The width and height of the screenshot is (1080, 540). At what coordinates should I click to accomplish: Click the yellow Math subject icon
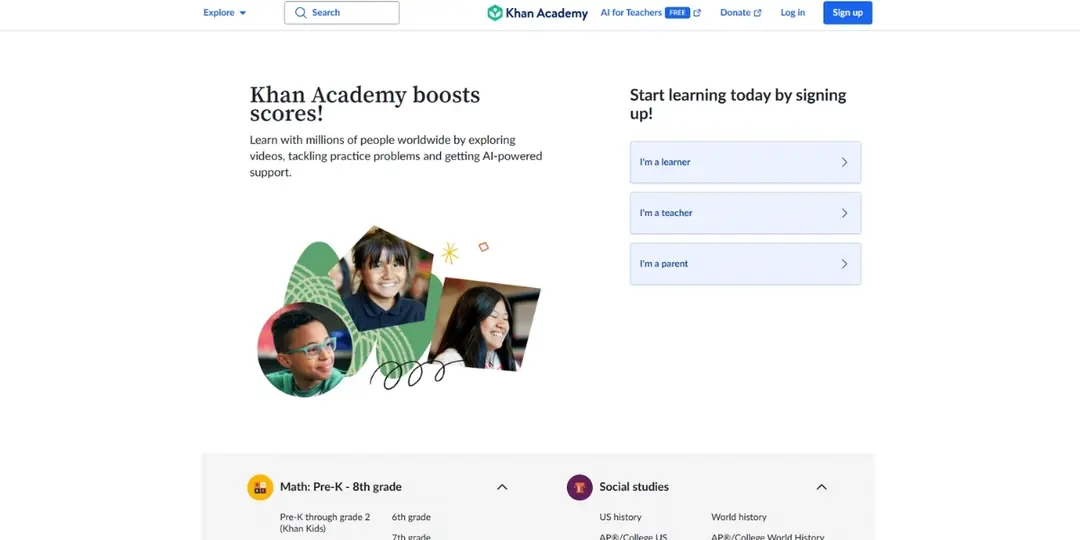(x=260, y=487)
